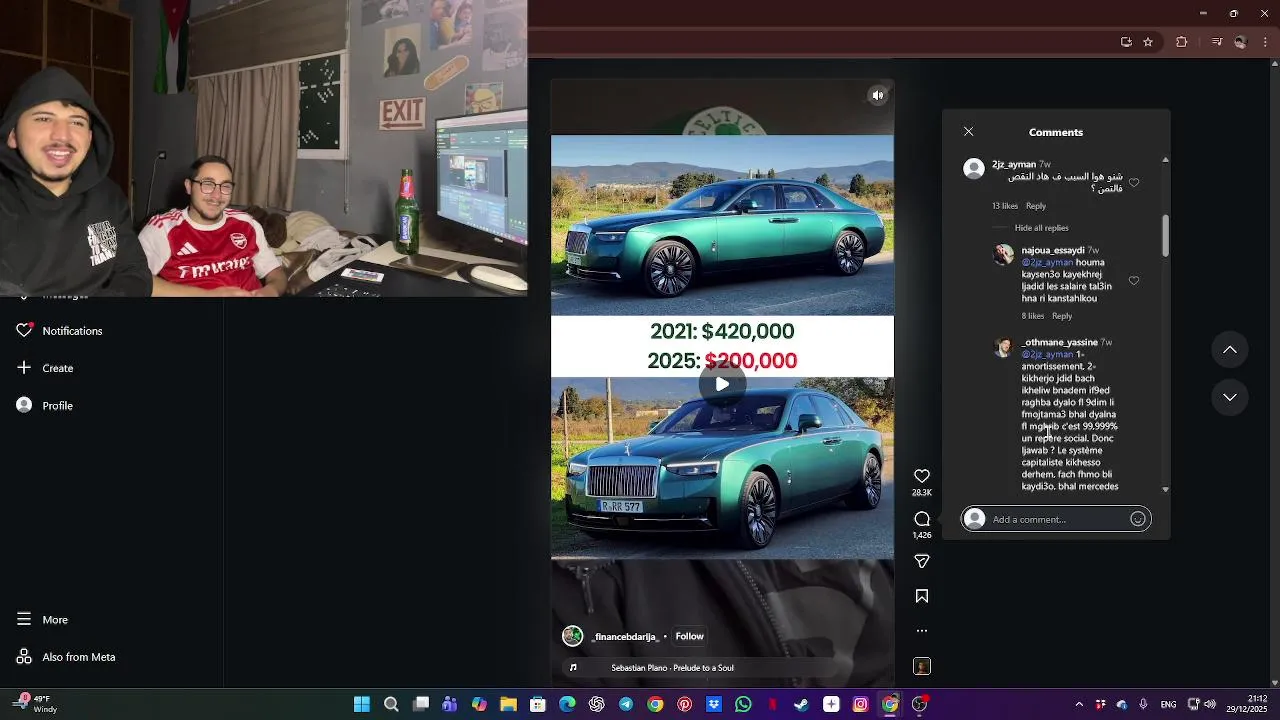Go to the previous reel with up chevron
Image resolution: width=1280 pixels, height=720 pixels.
click(x=1230, y=349)
